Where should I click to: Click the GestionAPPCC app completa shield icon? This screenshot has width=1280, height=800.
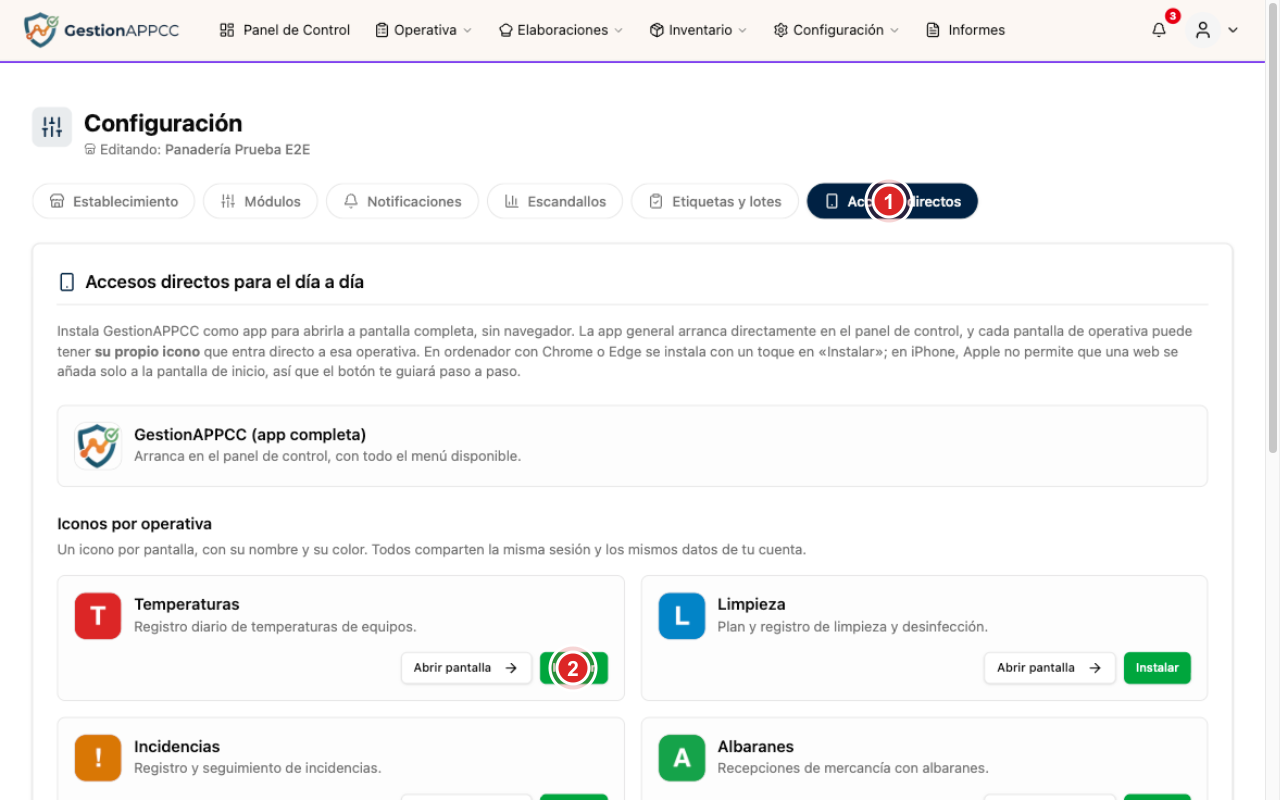click(x=98, y=446)
